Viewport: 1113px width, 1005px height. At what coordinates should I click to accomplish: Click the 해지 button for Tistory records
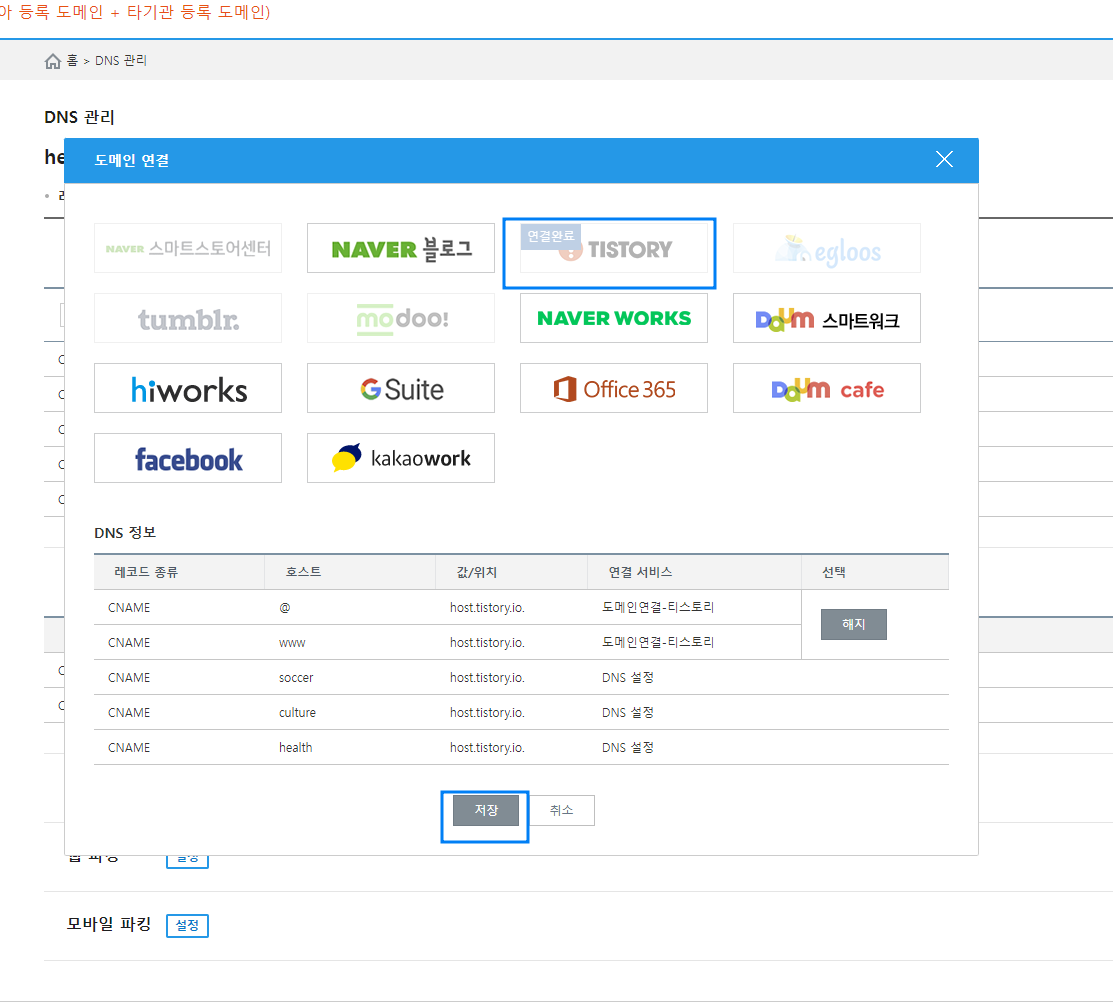[853, 625]
